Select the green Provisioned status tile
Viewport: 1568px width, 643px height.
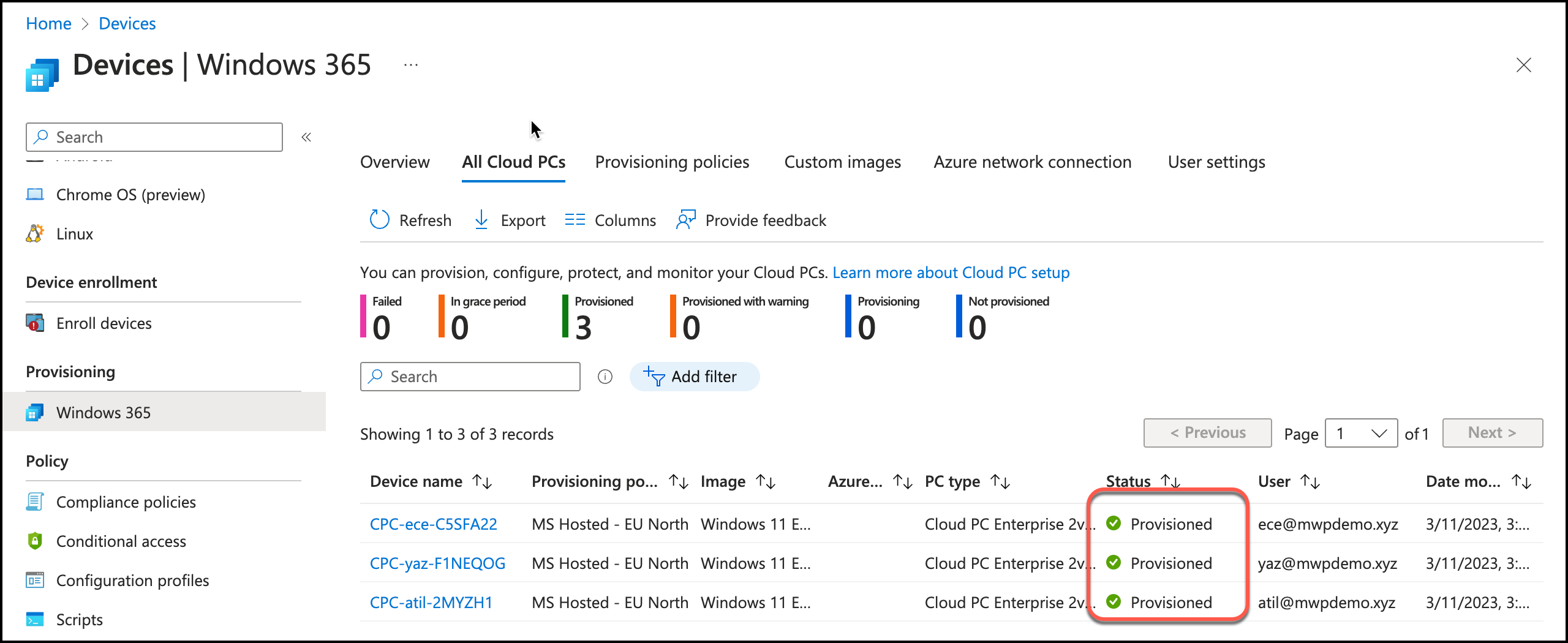[597, 317]
